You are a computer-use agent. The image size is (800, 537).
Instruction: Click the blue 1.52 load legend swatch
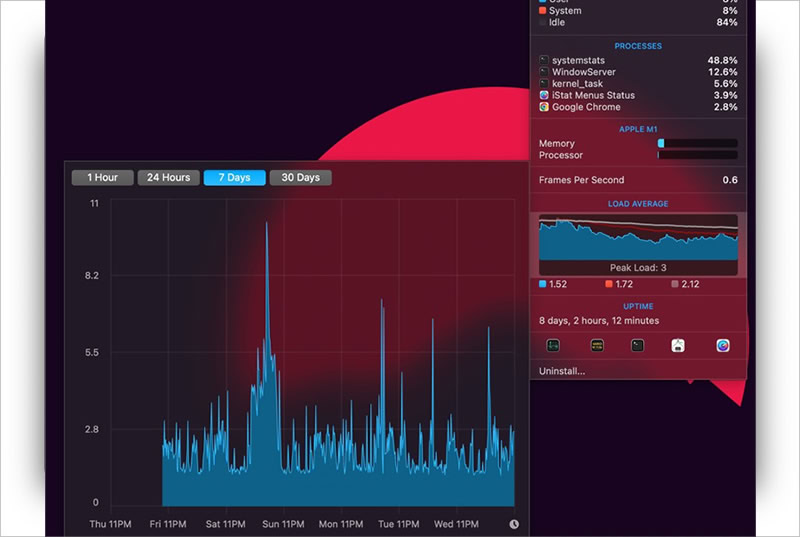pyautogui.click(x=542, y=284)
